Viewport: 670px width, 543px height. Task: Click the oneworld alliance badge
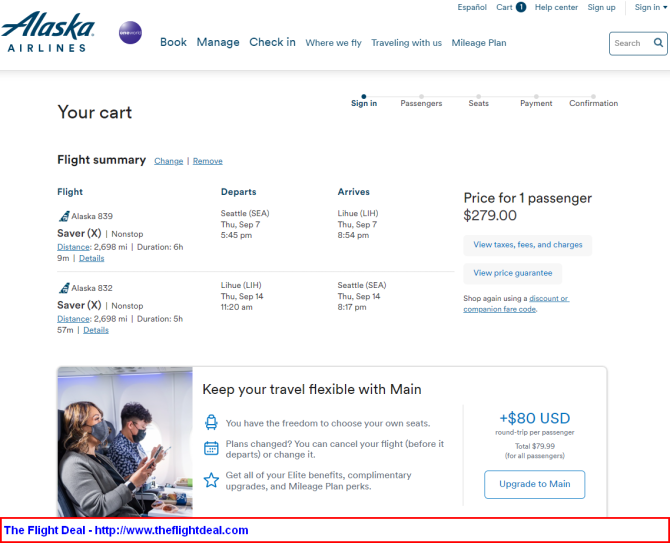[x=130, y=32]
